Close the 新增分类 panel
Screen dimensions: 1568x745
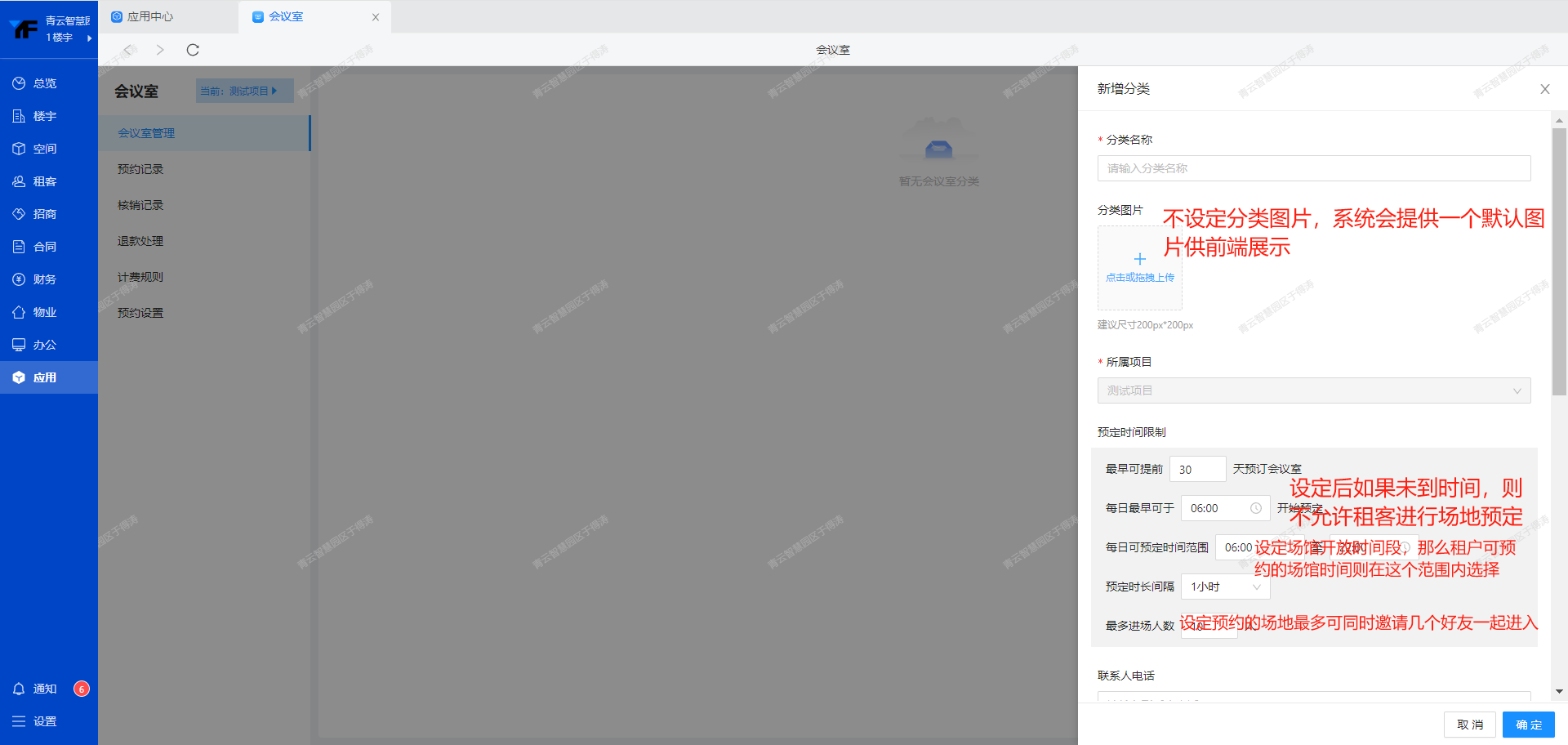coord(1544,89)
